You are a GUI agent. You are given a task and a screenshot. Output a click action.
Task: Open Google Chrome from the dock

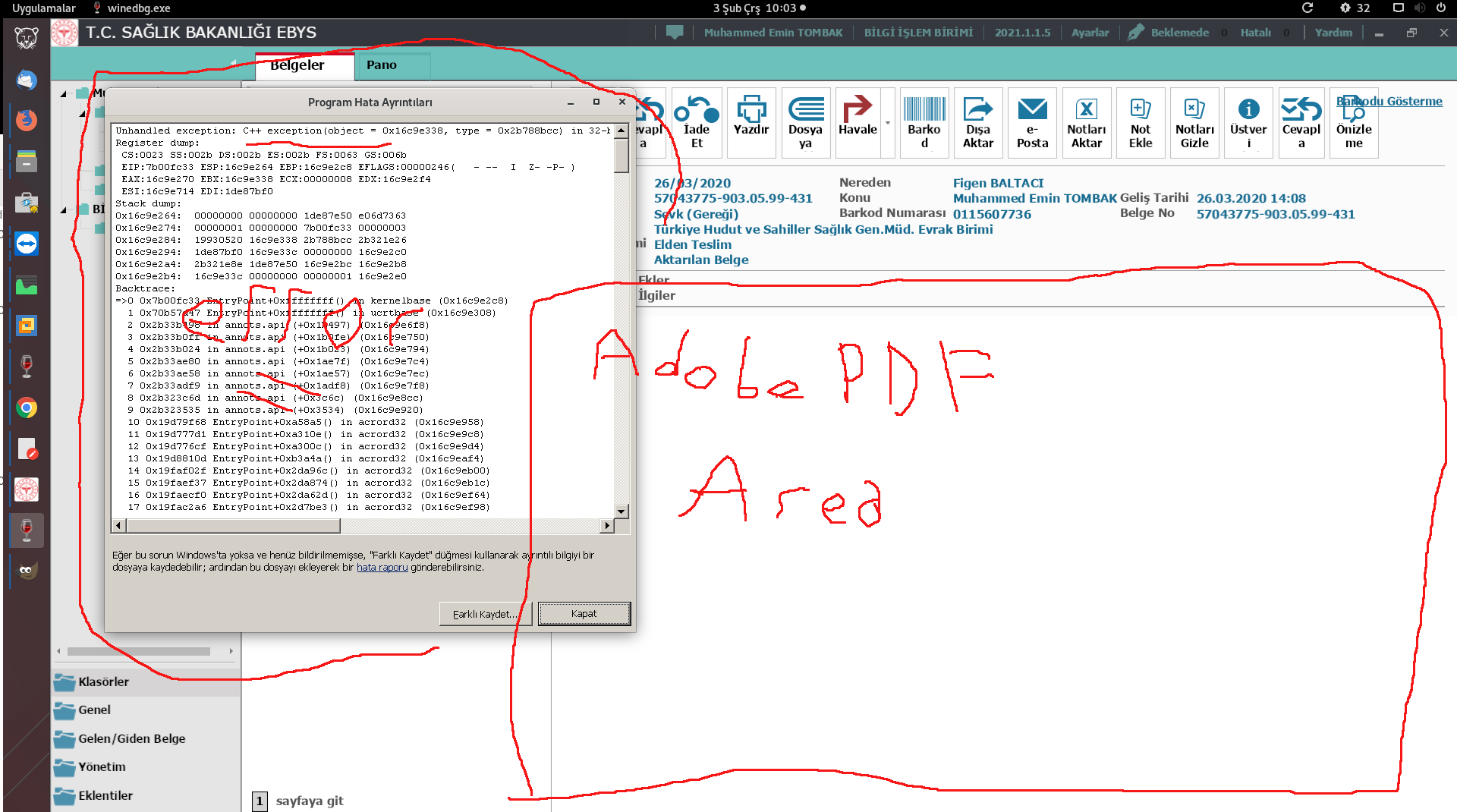tap(27, 408)
